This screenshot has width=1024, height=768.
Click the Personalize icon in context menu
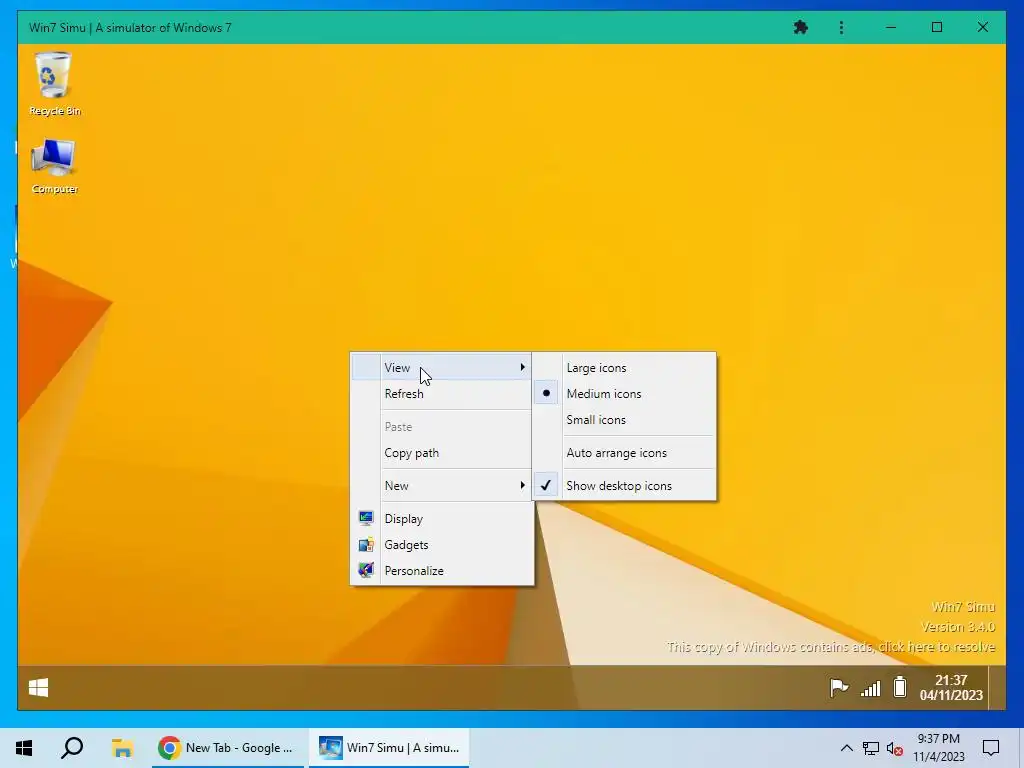point(366,570)
